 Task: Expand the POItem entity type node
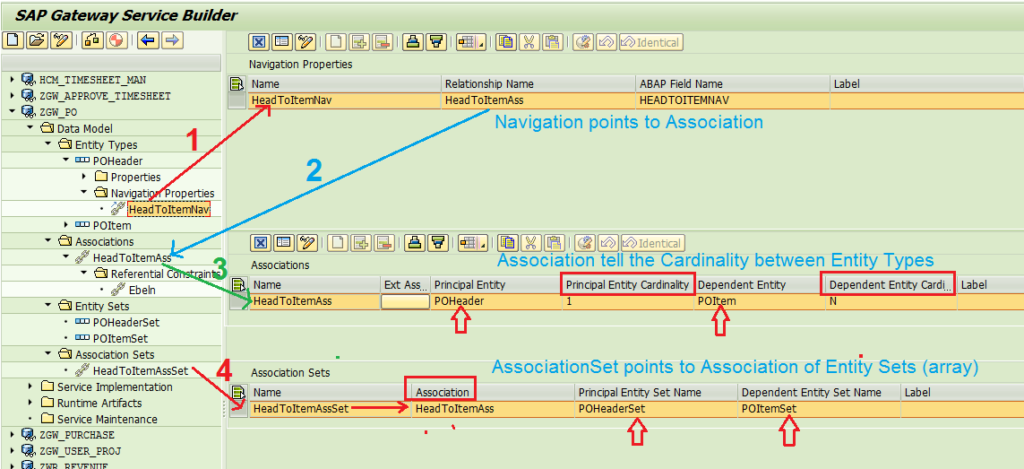click(x=66, y=225)
